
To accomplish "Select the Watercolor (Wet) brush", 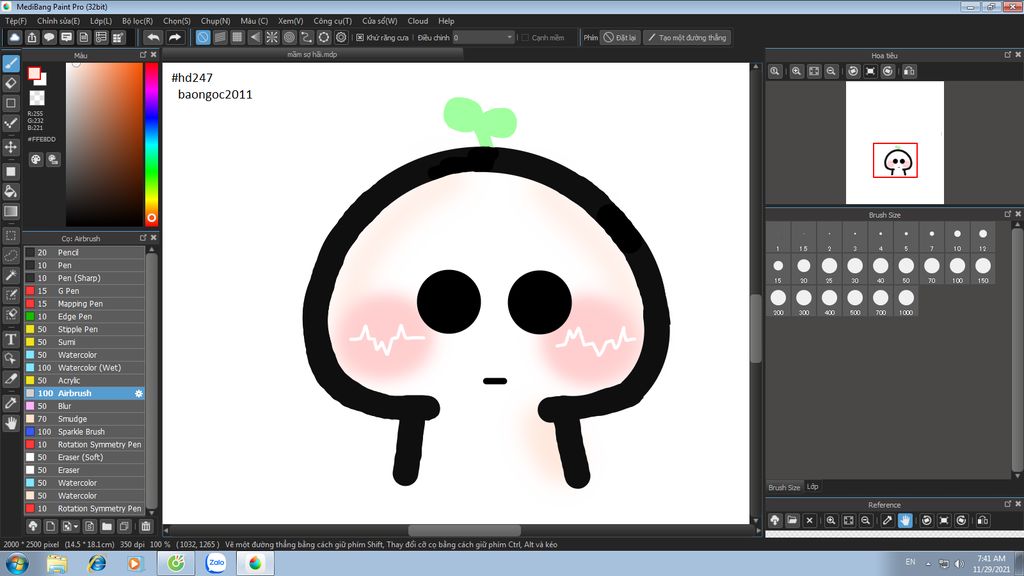I will 84,368.
